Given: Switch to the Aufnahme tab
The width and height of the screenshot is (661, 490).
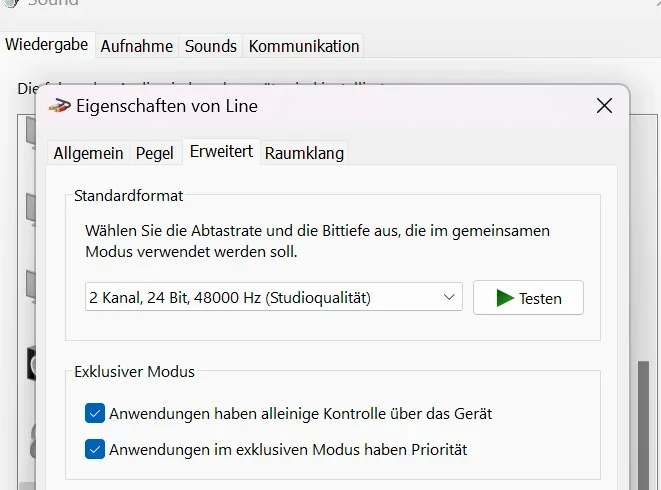Looking at the screenshot, I should coord(137,46).
